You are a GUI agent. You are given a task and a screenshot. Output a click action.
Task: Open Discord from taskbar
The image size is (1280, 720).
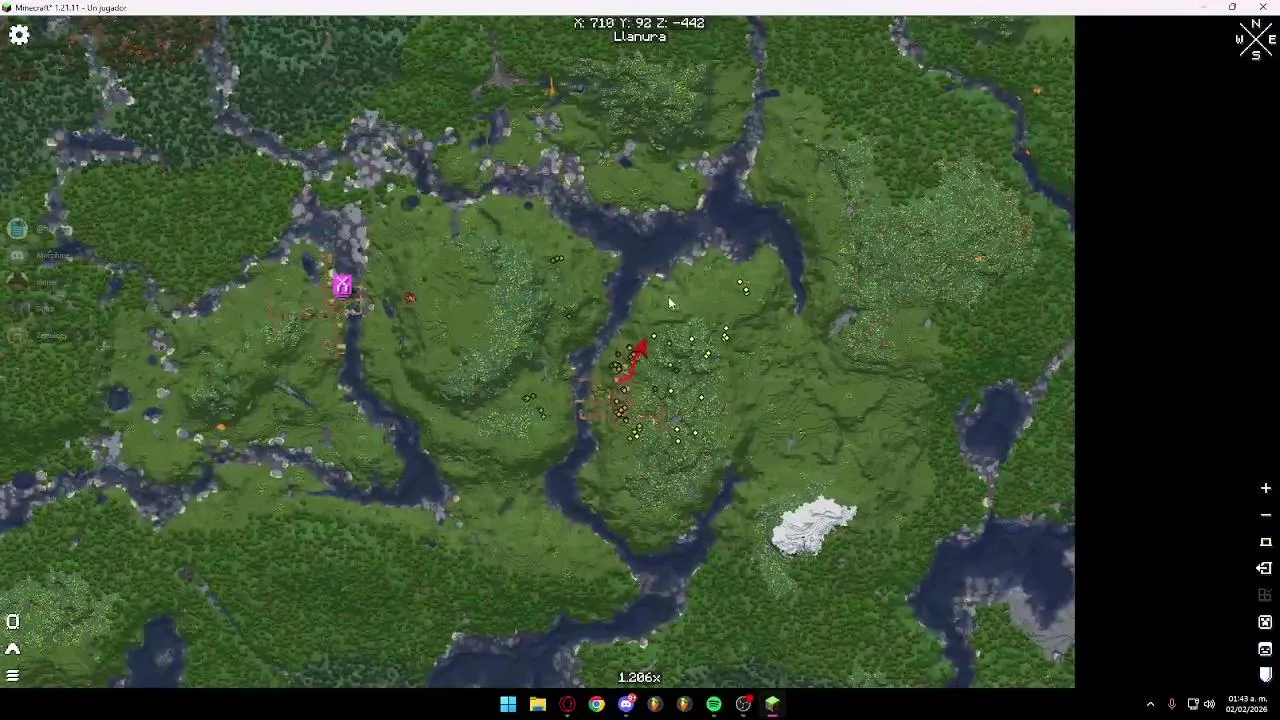click(627, 704)
